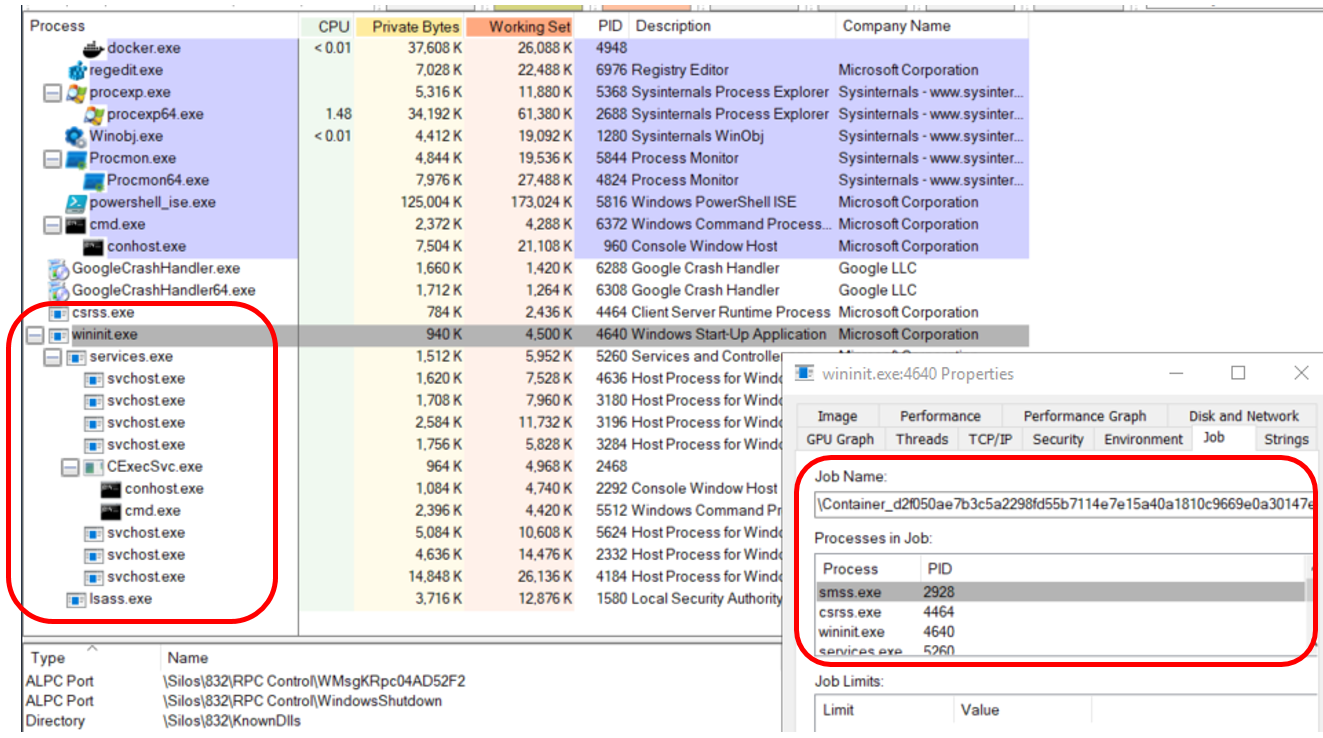
Task: Collapse the wininit.exe process tree
Action: click(x=34, y=335)
